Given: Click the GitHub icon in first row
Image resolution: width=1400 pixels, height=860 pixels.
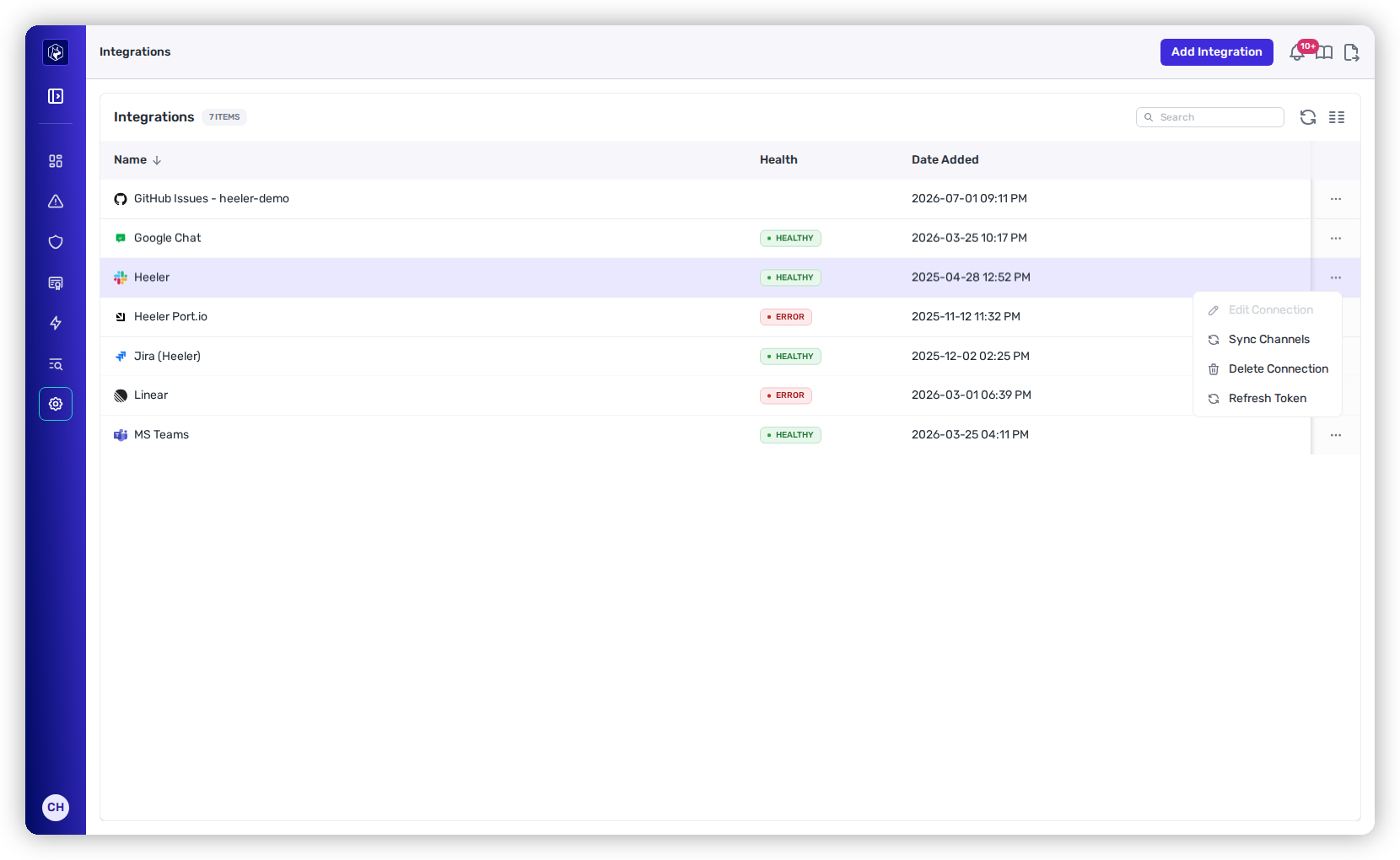Looking at the screenshot, I should pyautogui.click(x=121, y=199).
